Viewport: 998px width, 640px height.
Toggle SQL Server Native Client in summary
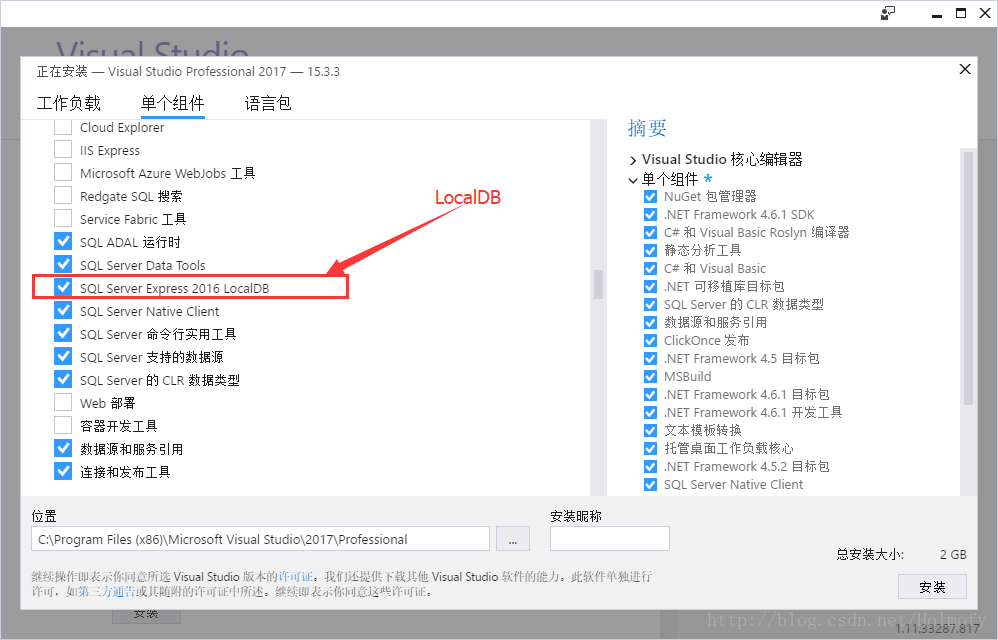650,484
